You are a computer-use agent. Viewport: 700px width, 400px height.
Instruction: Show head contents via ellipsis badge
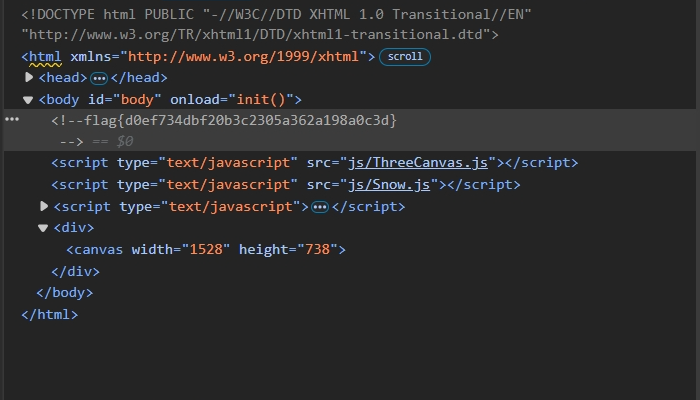(x=99, y=79)
